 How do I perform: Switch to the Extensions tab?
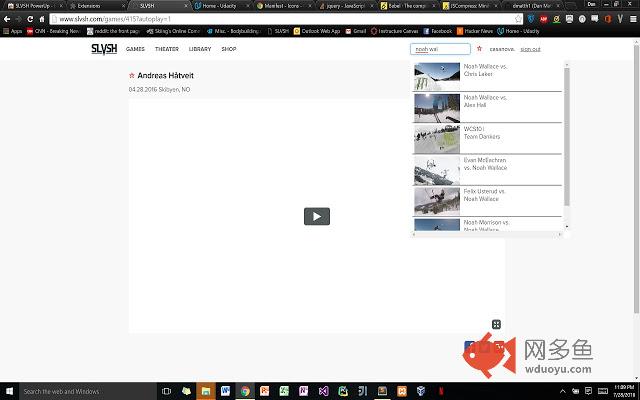click(x=96, y=6)
